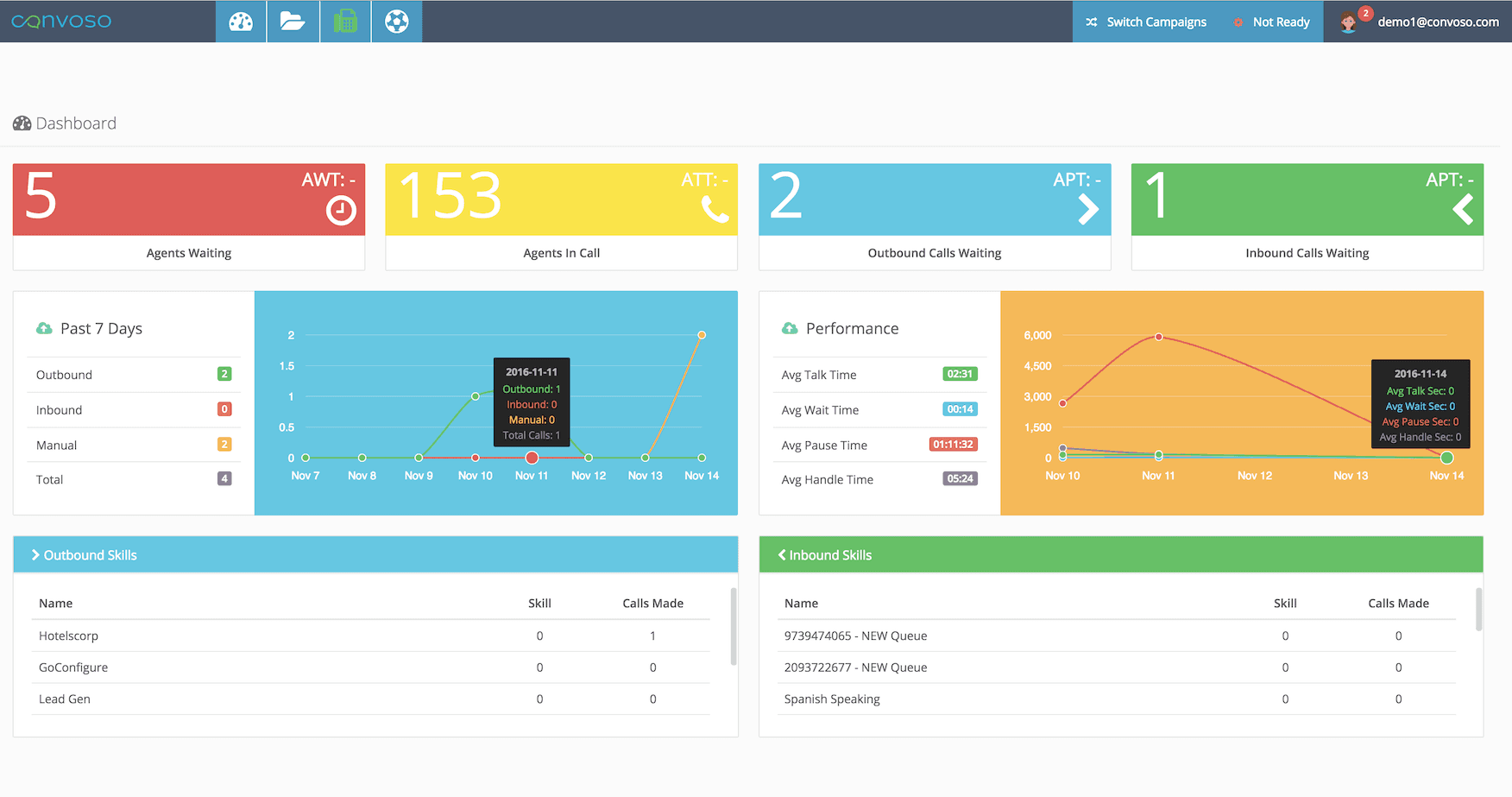
Task: Select the green phone dialer icon
Action: pos(345,22)
